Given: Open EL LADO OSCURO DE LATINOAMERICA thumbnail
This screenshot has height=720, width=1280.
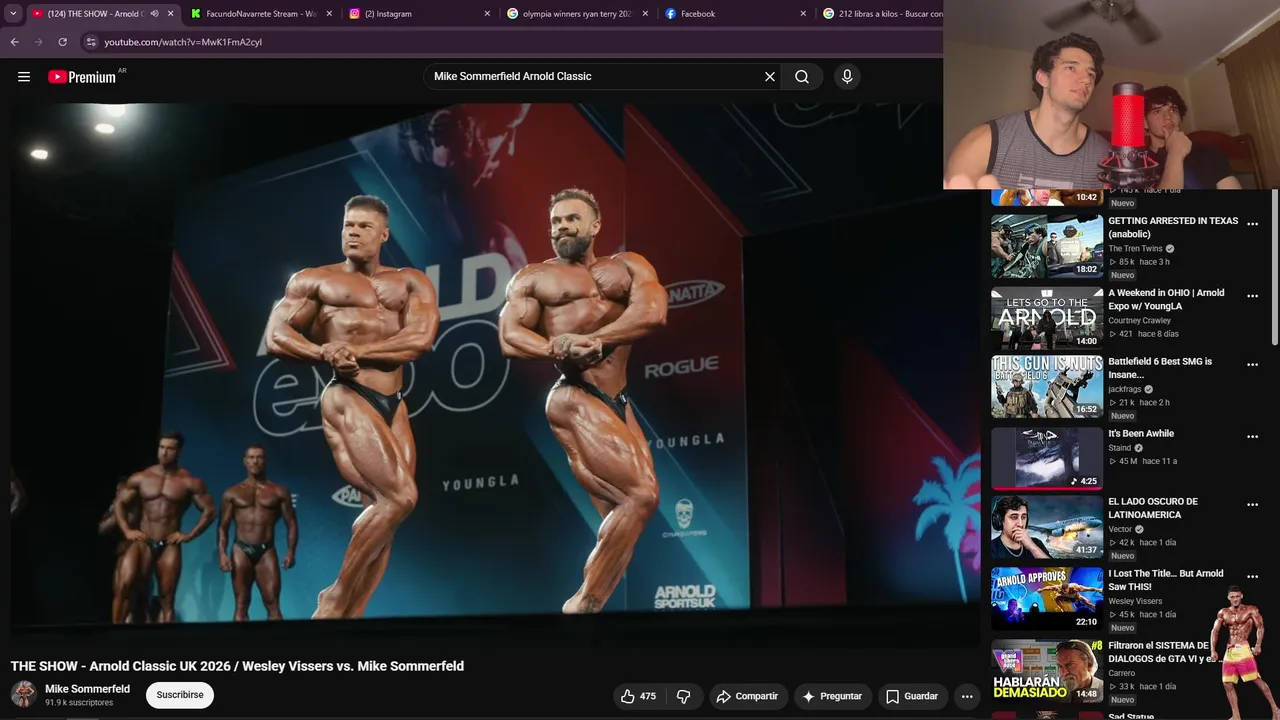Looking at the screenshot, I should (1047, 527).
